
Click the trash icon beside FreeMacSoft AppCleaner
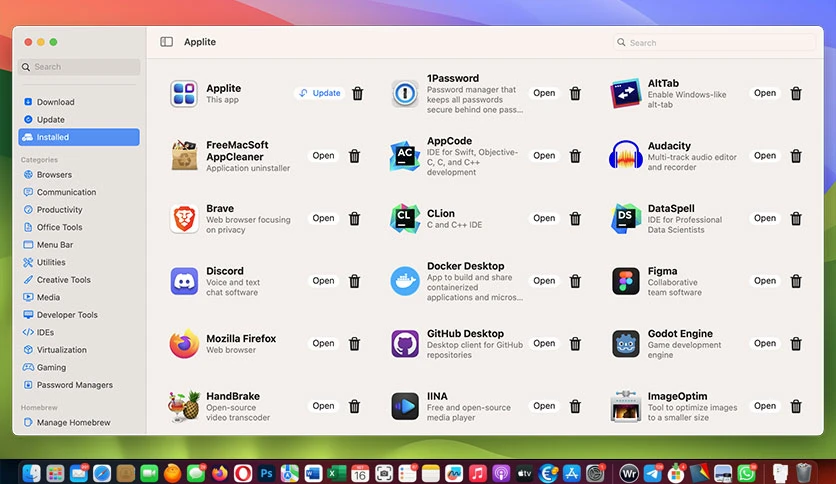(x=355, y=156)
